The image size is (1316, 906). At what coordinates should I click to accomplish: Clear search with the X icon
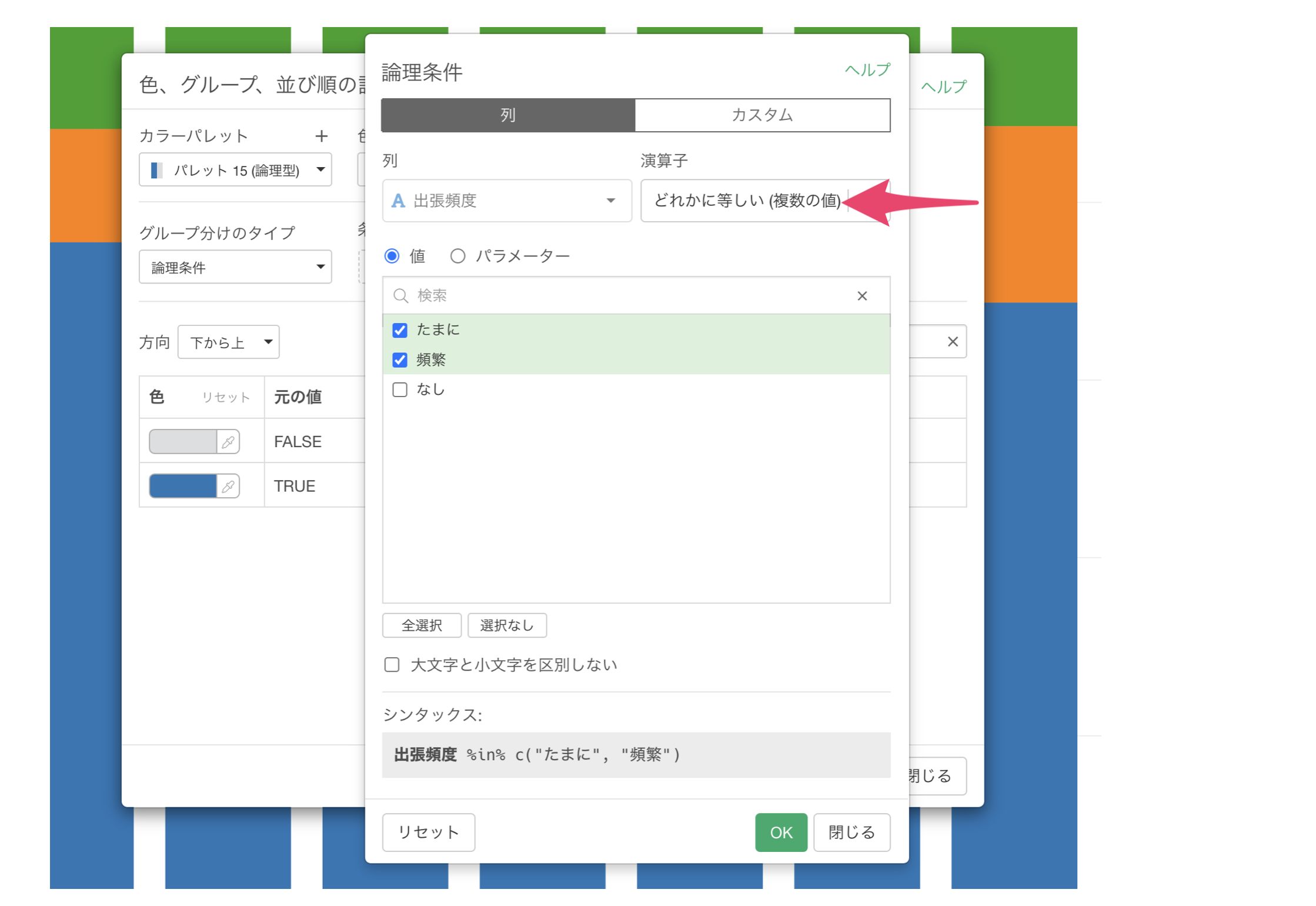862,296
